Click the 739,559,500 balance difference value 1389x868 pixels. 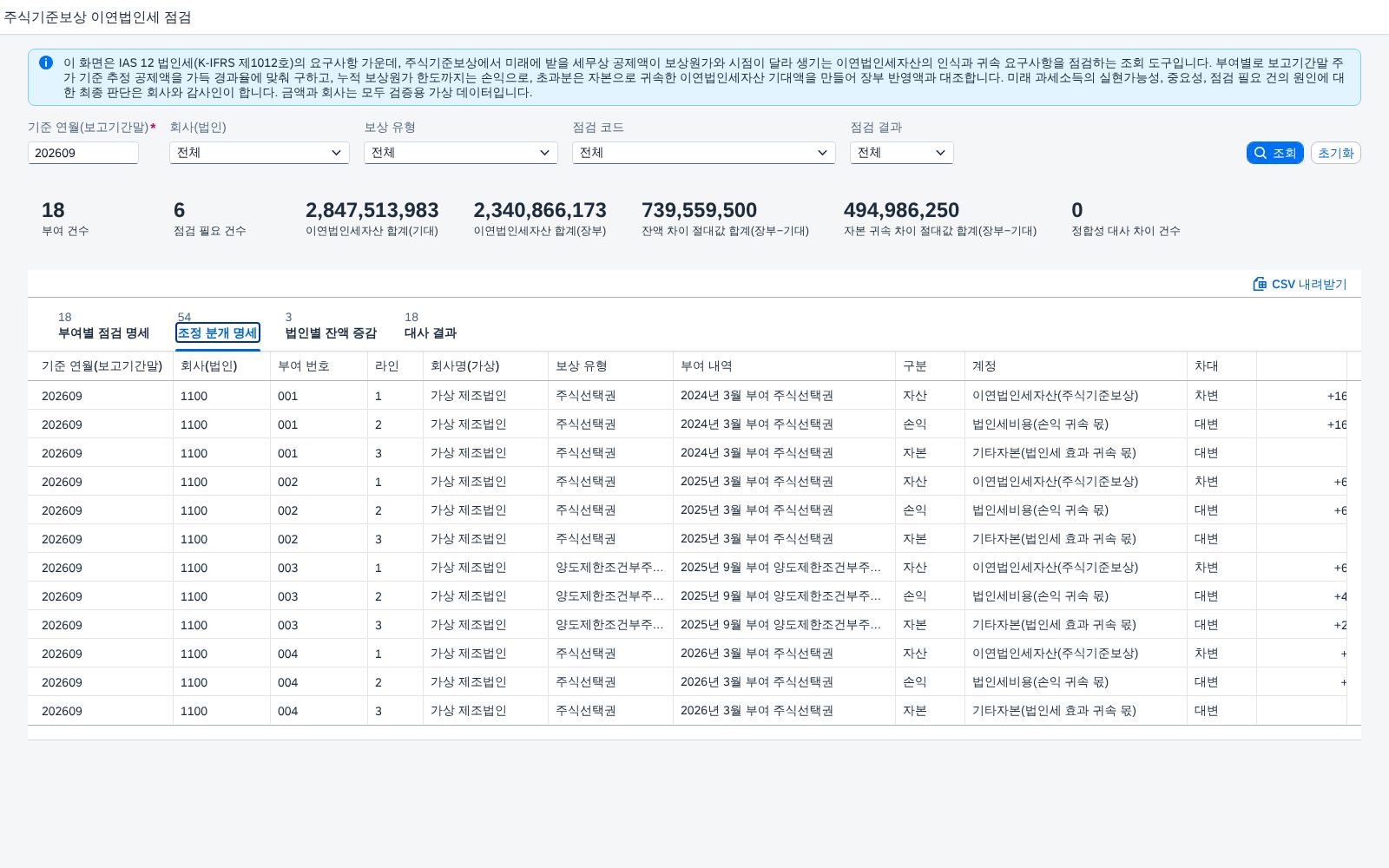pyautogui.click(x=699, y=210)
